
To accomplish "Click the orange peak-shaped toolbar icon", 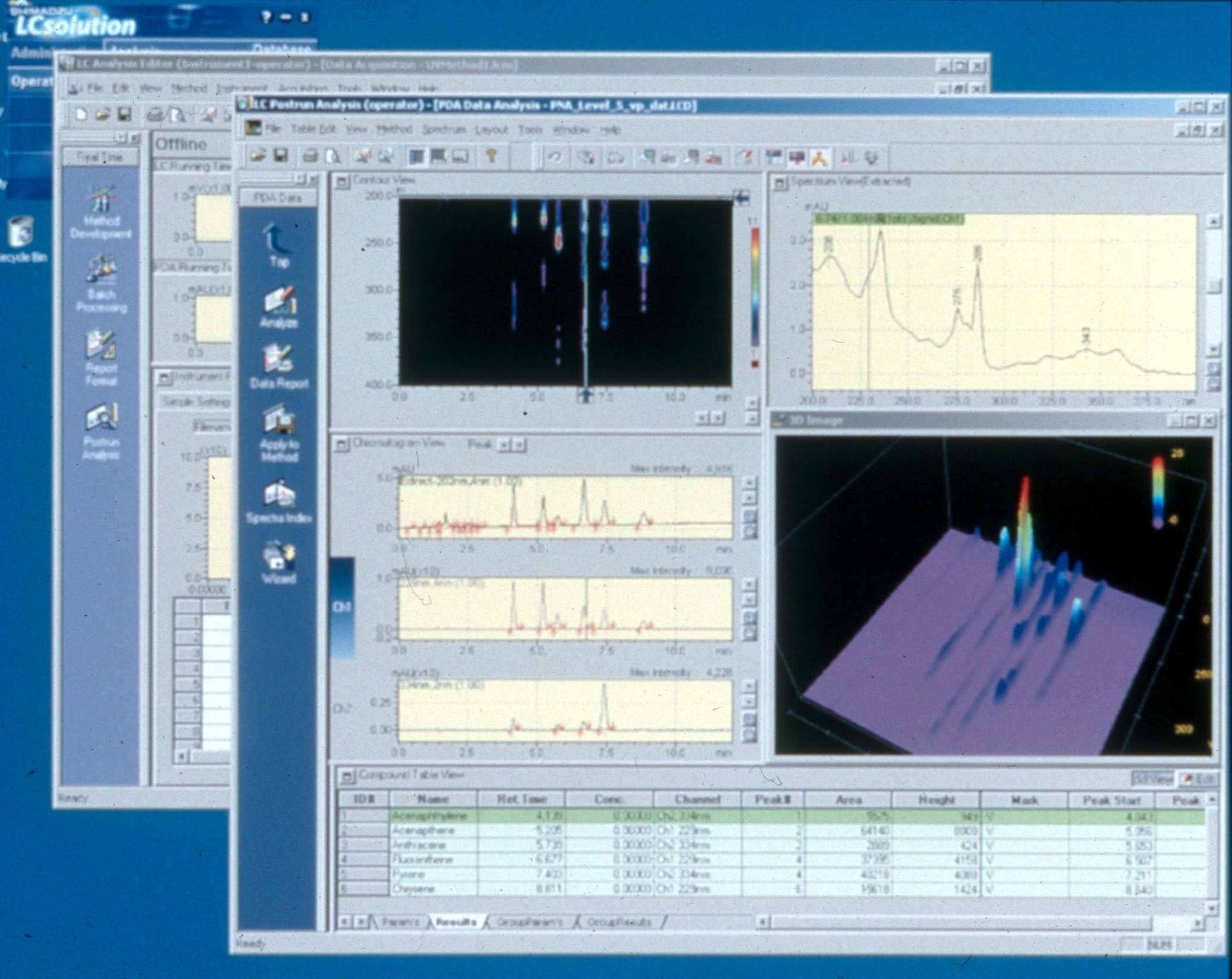I will tap(820, 158).
